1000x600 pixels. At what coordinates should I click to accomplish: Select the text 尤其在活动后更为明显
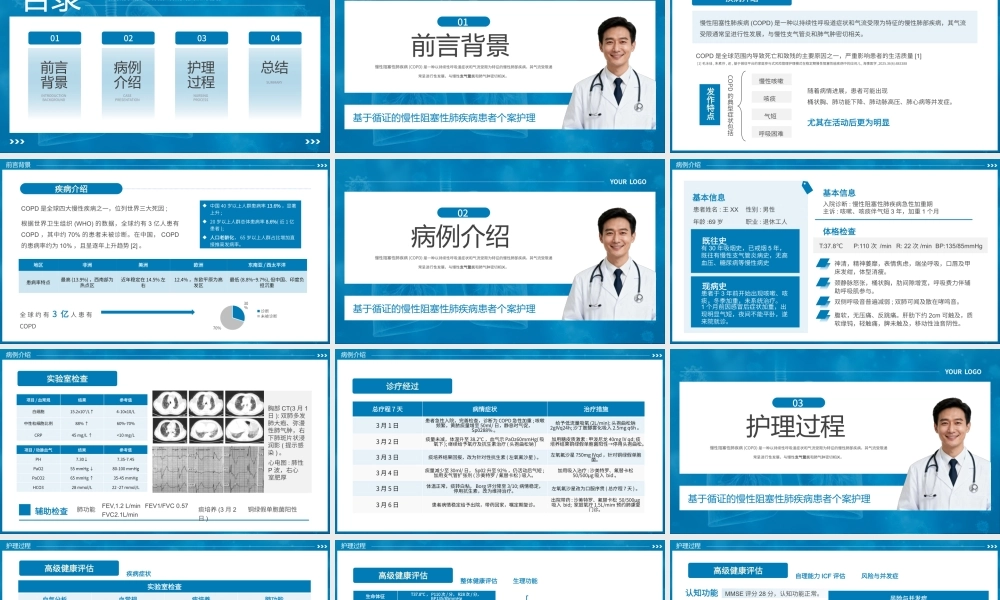(848, 122)
